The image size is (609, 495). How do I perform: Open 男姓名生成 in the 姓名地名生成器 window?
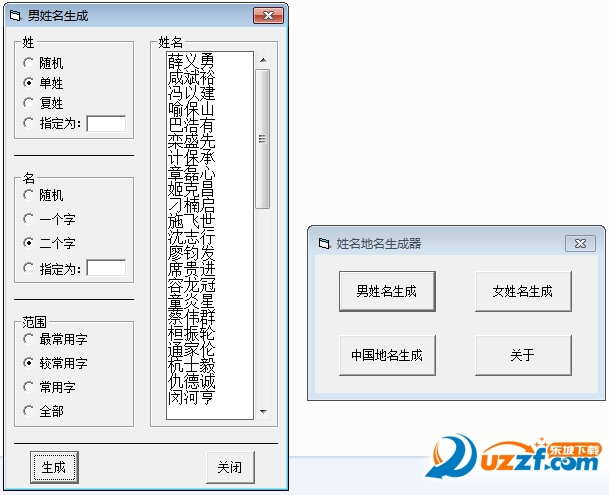coord(387,291)
